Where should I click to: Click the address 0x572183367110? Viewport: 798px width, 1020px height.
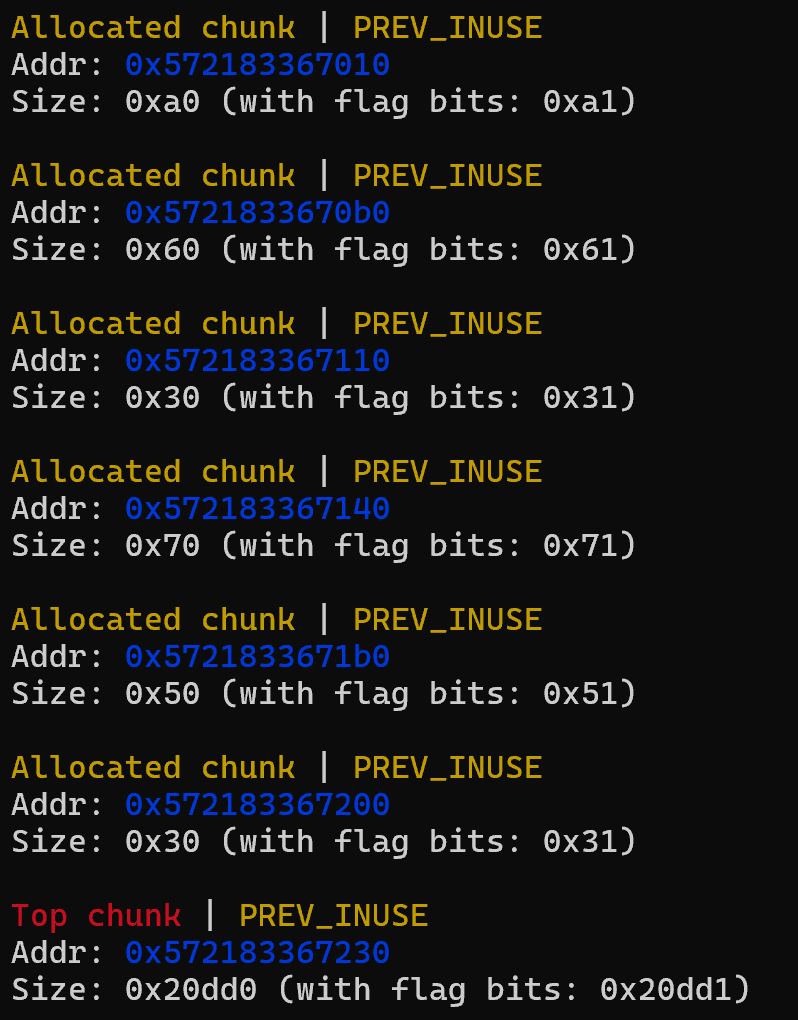tap(257, 361)
